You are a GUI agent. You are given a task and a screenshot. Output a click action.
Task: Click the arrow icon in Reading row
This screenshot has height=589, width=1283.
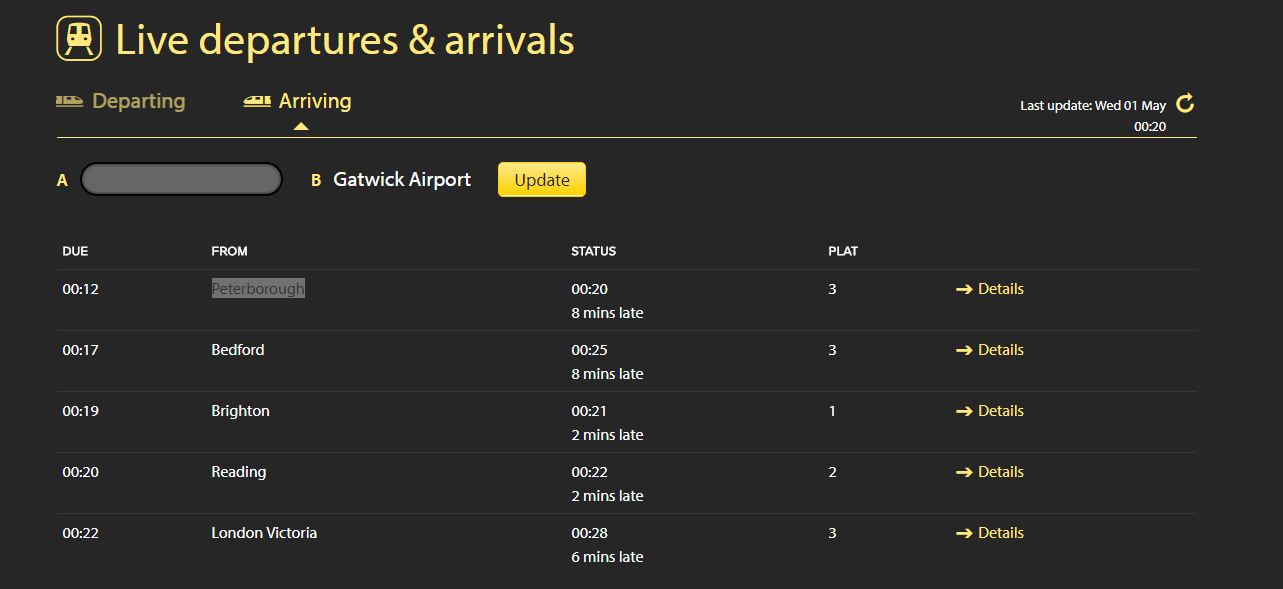coord(964,472)
